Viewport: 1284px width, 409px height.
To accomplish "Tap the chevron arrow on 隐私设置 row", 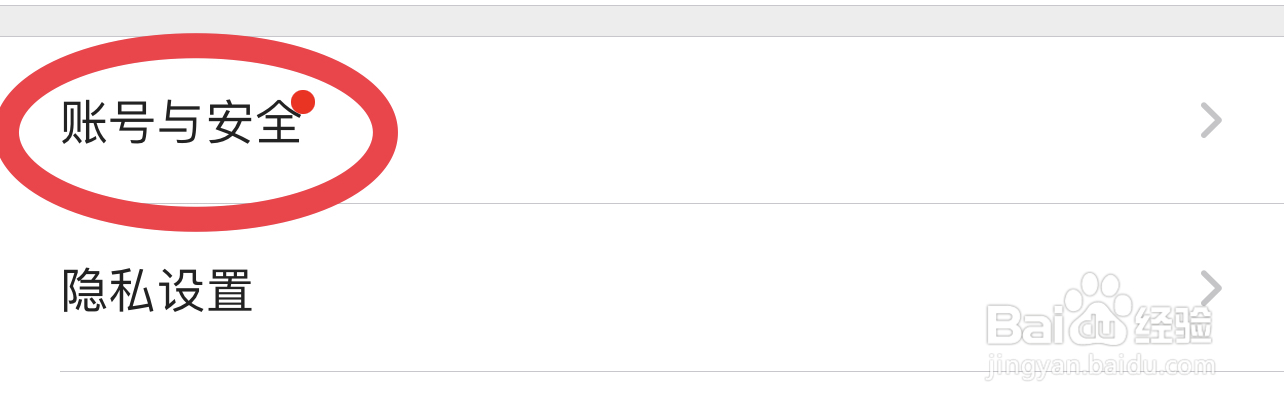I will 1211,288.
